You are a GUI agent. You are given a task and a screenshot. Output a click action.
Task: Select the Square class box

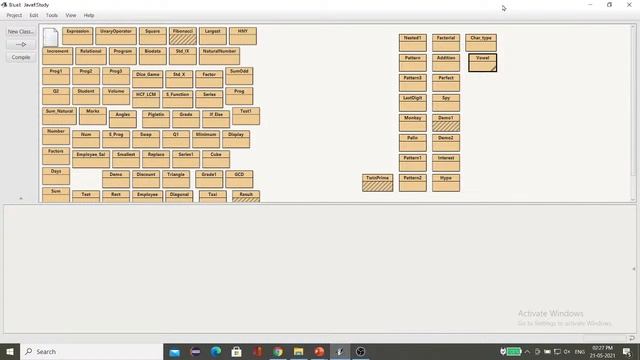click(153, 36)
